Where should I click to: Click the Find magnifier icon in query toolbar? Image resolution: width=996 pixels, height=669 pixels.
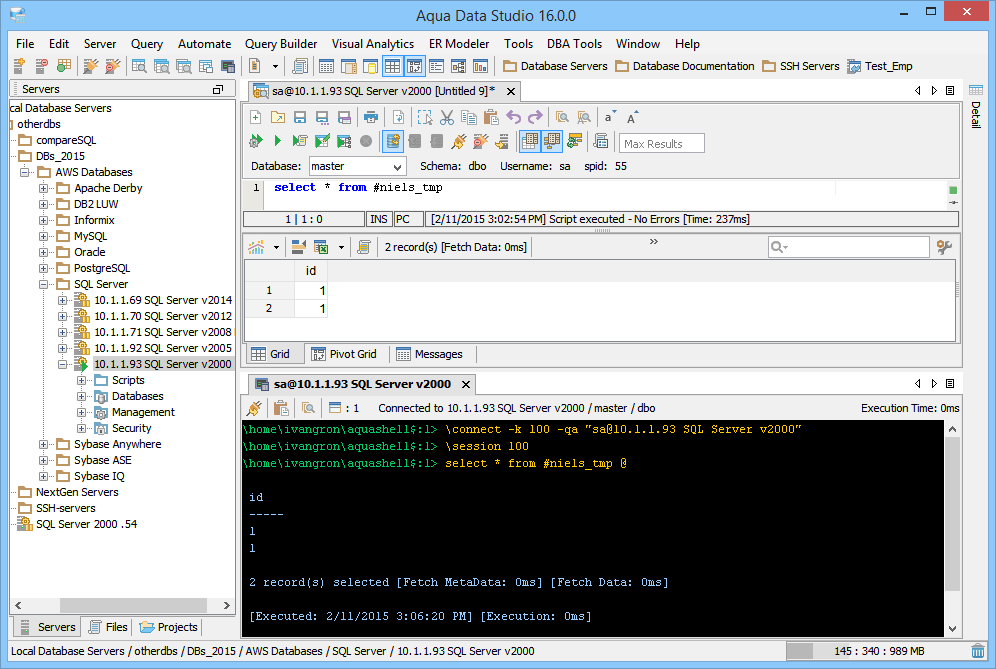tap(562, 118)
